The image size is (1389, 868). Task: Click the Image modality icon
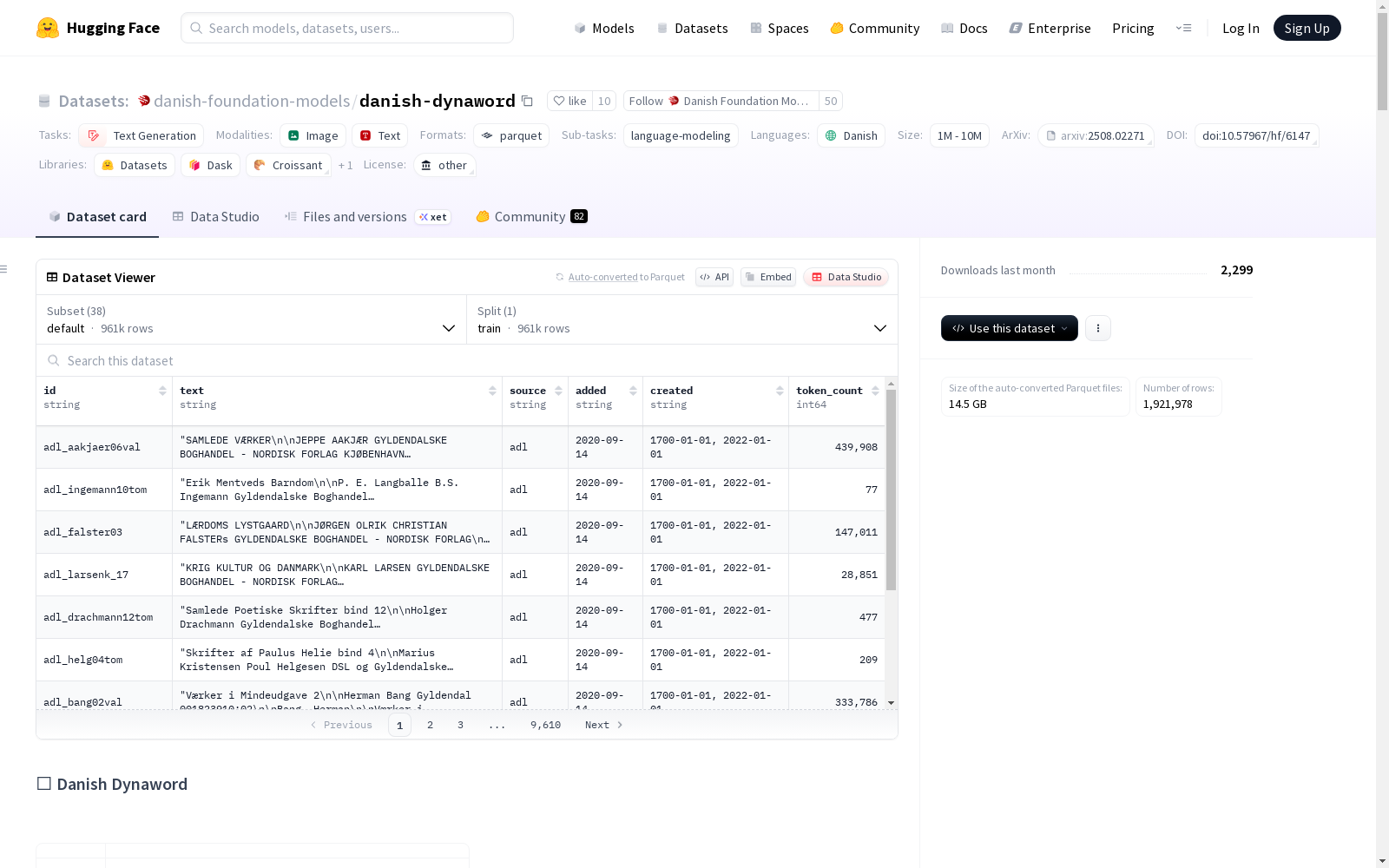(x=293, y=135)
